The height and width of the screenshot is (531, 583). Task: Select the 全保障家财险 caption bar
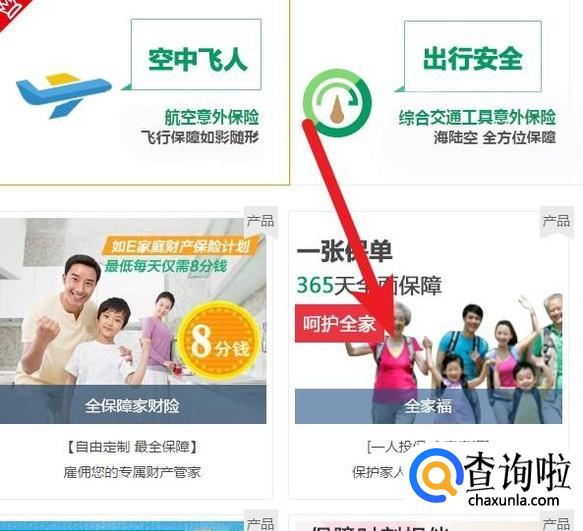pyautogui.click(x=133, y=405)
